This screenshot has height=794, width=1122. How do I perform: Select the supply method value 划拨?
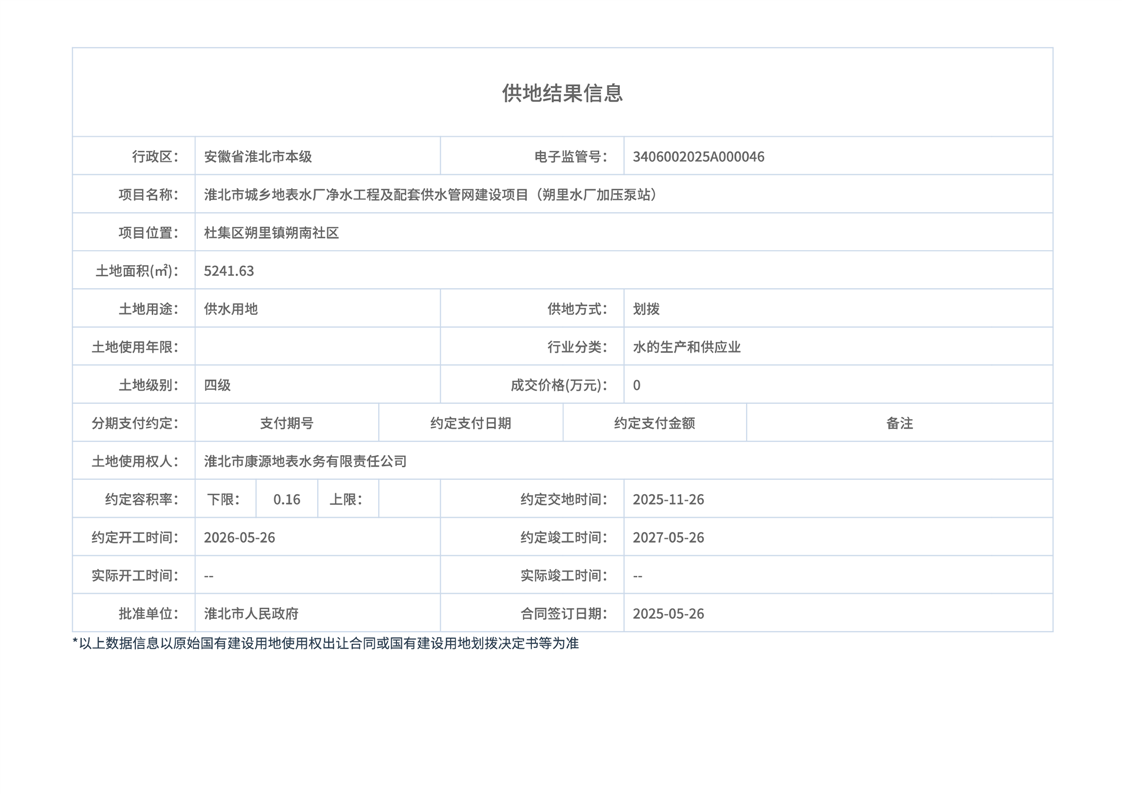[x=646, y=309]
